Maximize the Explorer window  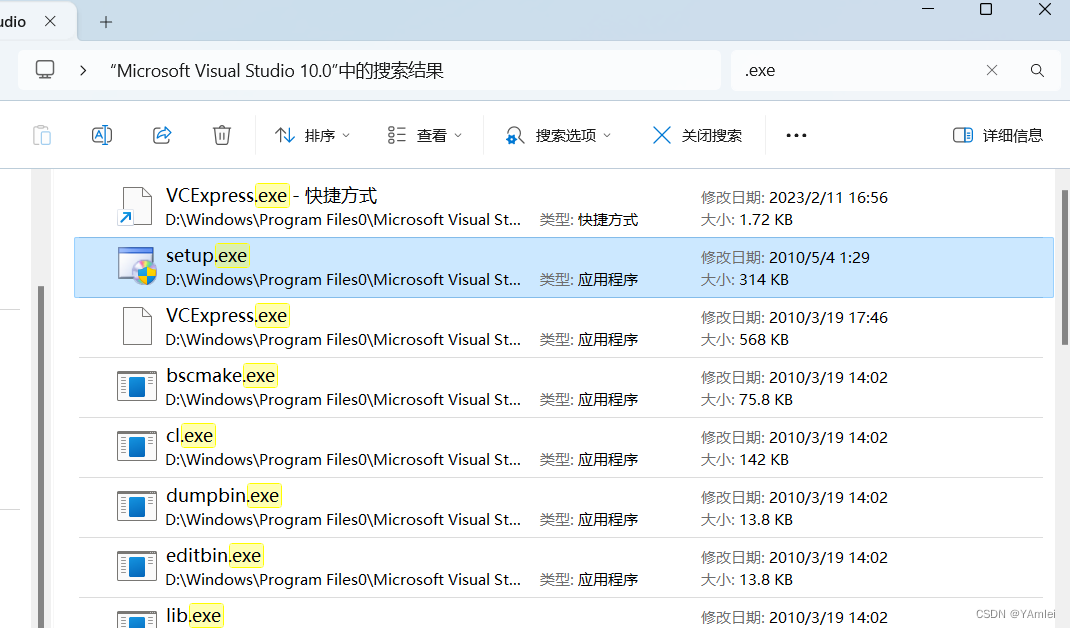pos(985,10)
